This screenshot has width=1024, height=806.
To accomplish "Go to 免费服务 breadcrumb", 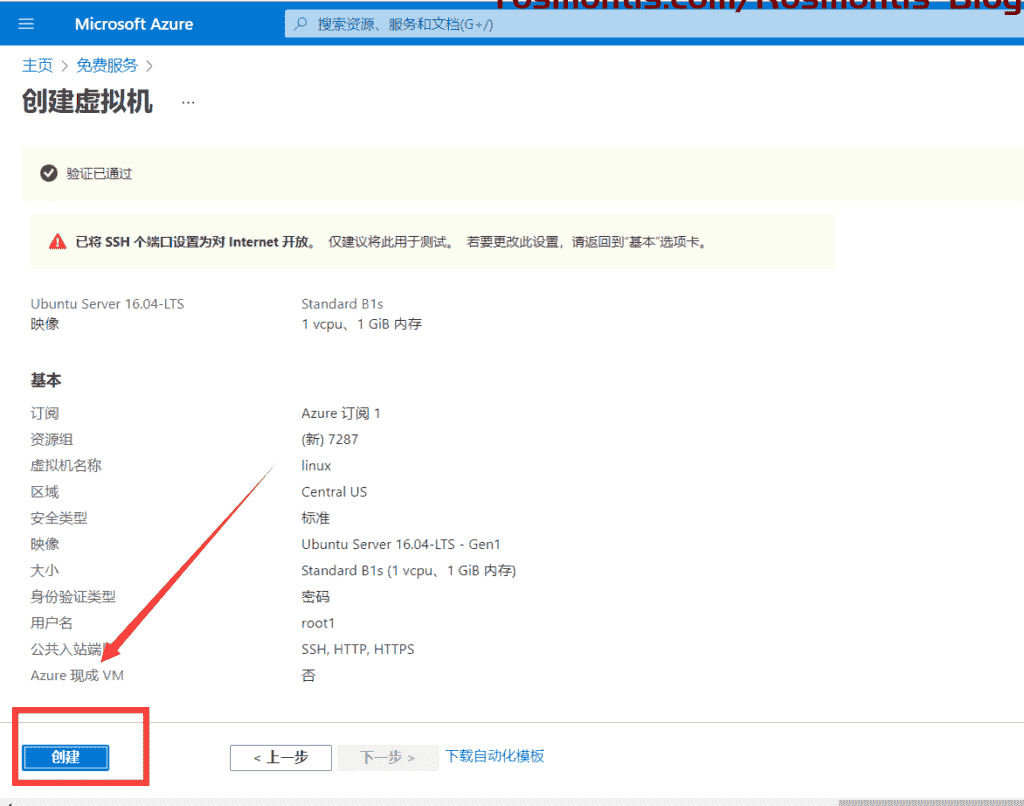I will 107,65.
